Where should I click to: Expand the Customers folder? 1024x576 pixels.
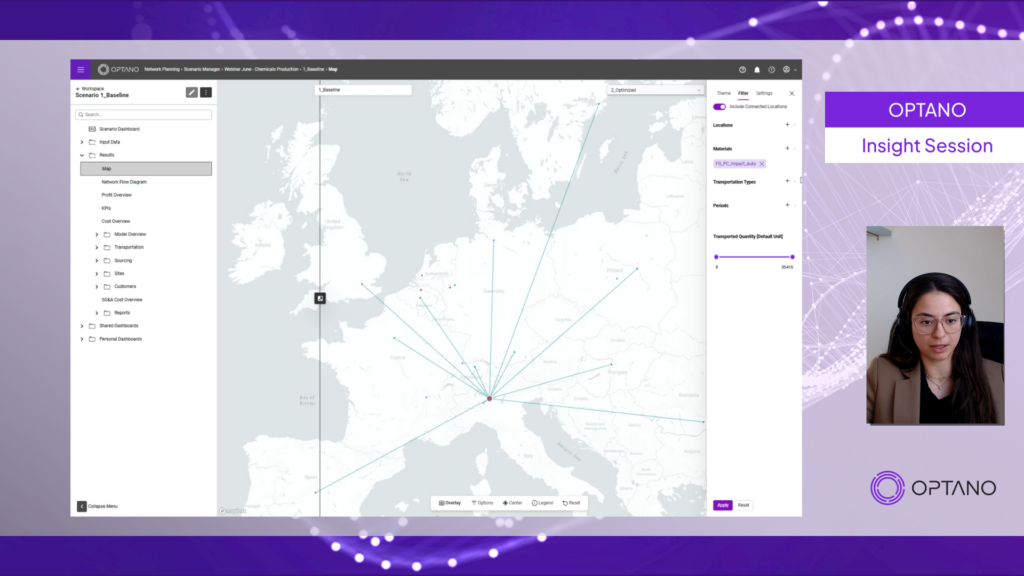pyautogui.click(x=97, y=287)
